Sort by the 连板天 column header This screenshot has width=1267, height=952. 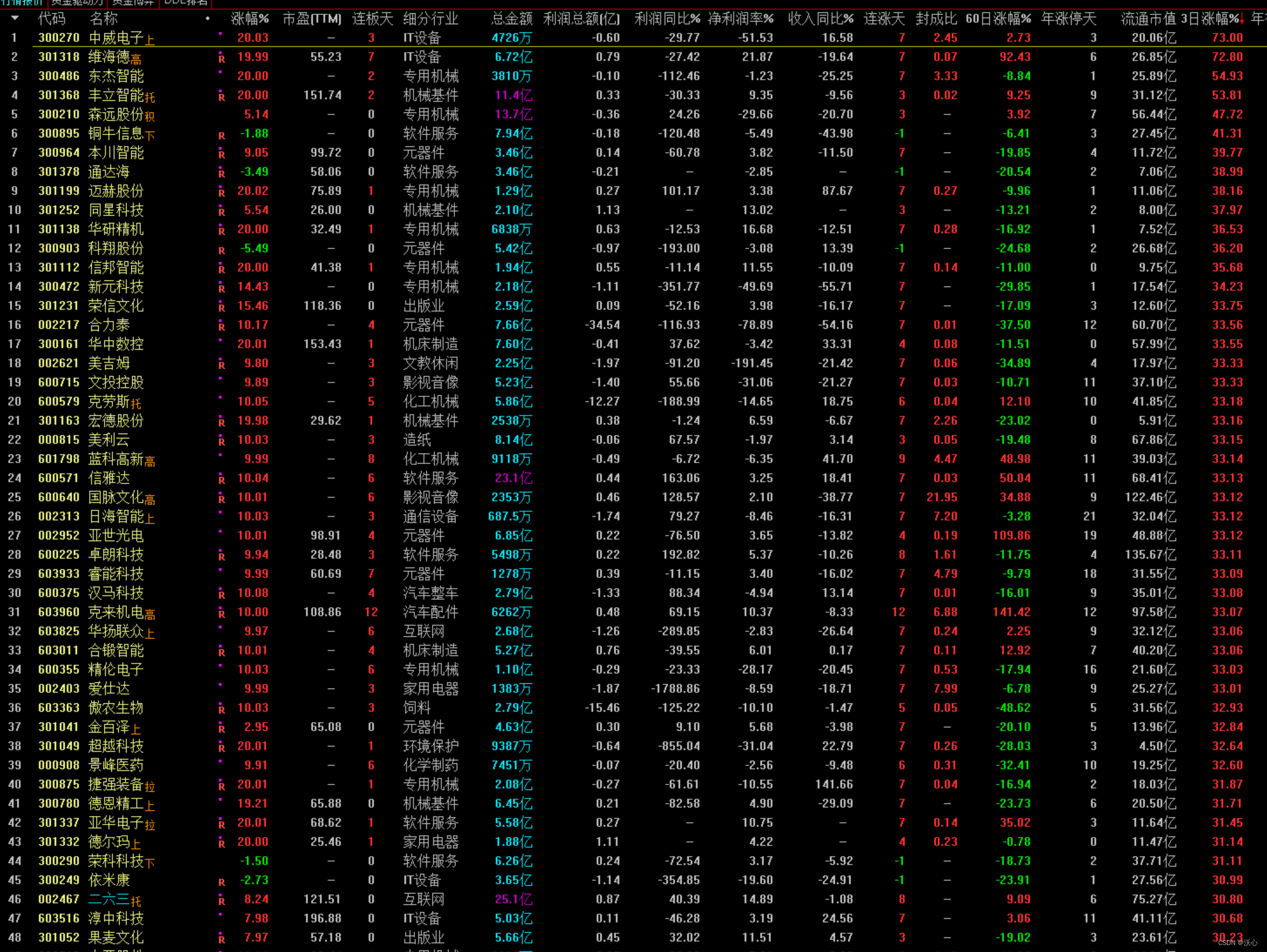pos(372,19)
